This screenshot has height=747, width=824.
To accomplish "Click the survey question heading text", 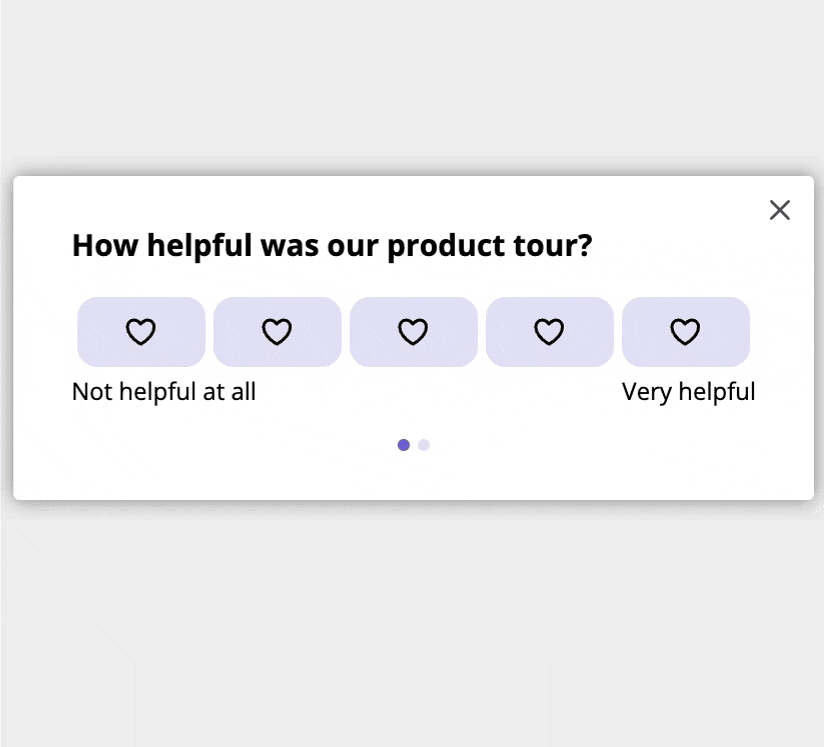I will click(x=332, y=245).
